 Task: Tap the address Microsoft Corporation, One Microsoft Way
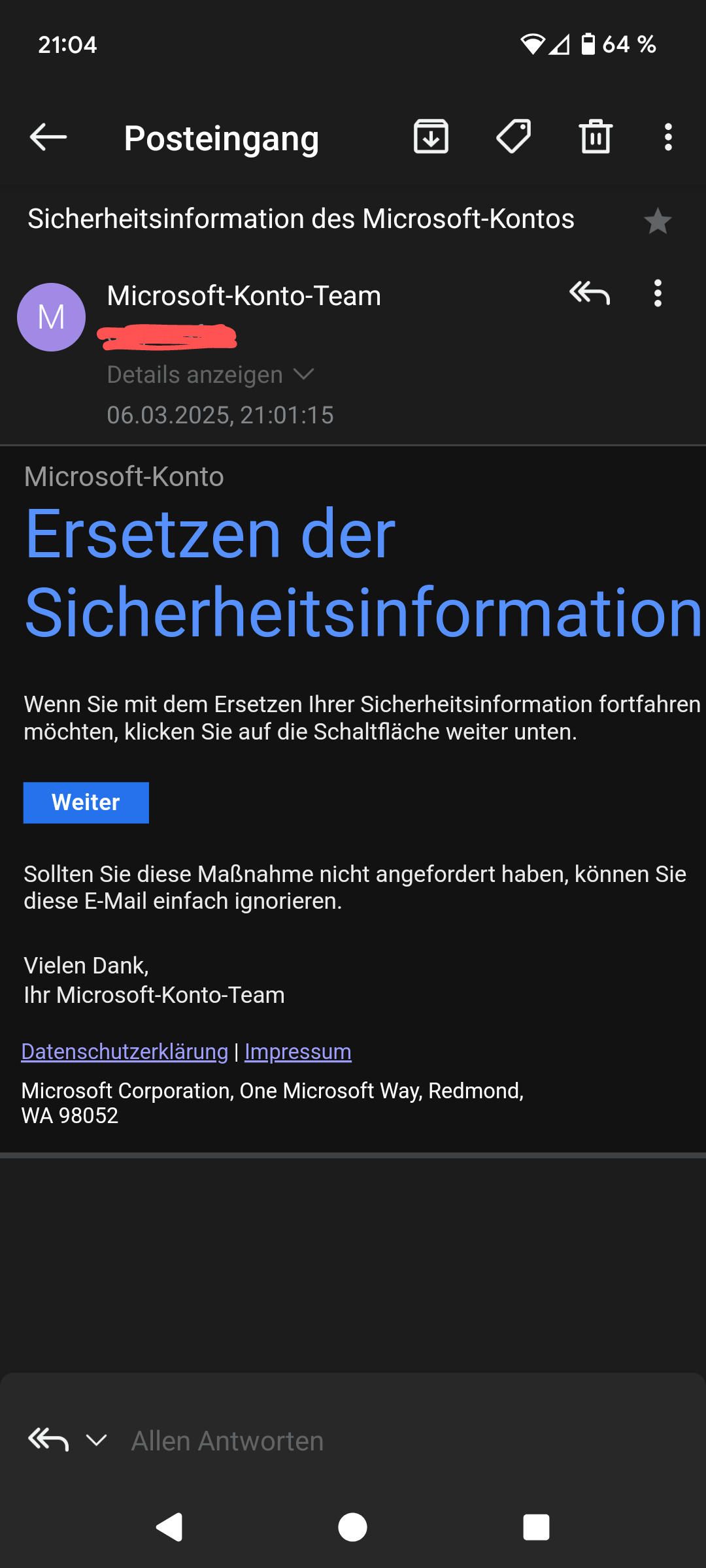(273, 1103)
